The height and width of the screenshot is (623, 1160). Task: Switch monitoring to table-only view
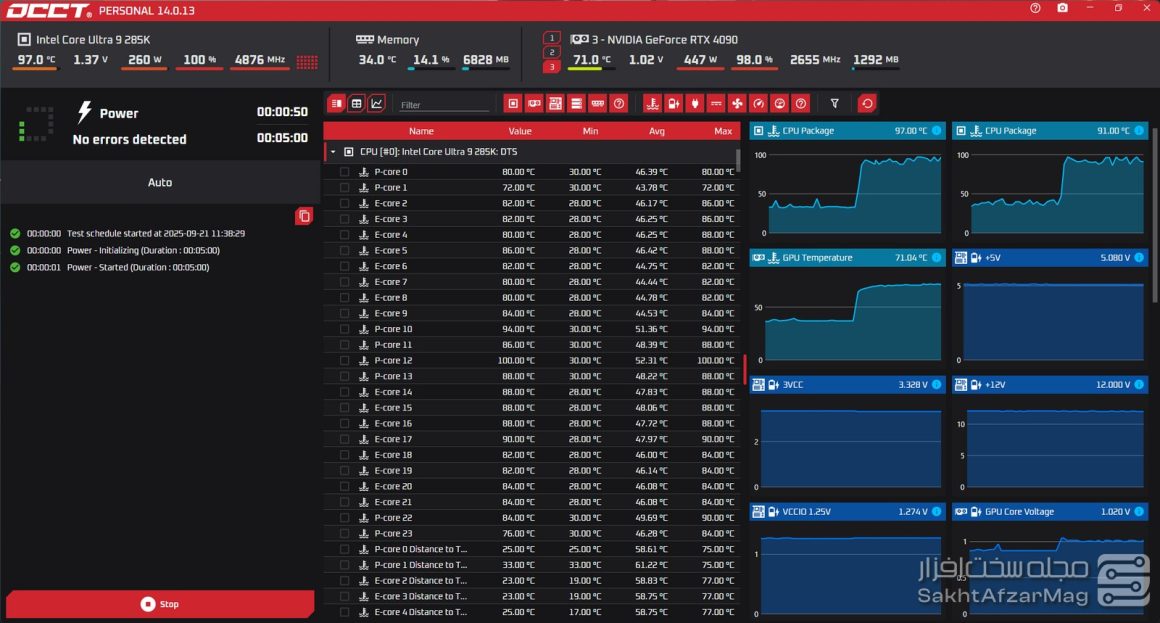click(357, 104)
